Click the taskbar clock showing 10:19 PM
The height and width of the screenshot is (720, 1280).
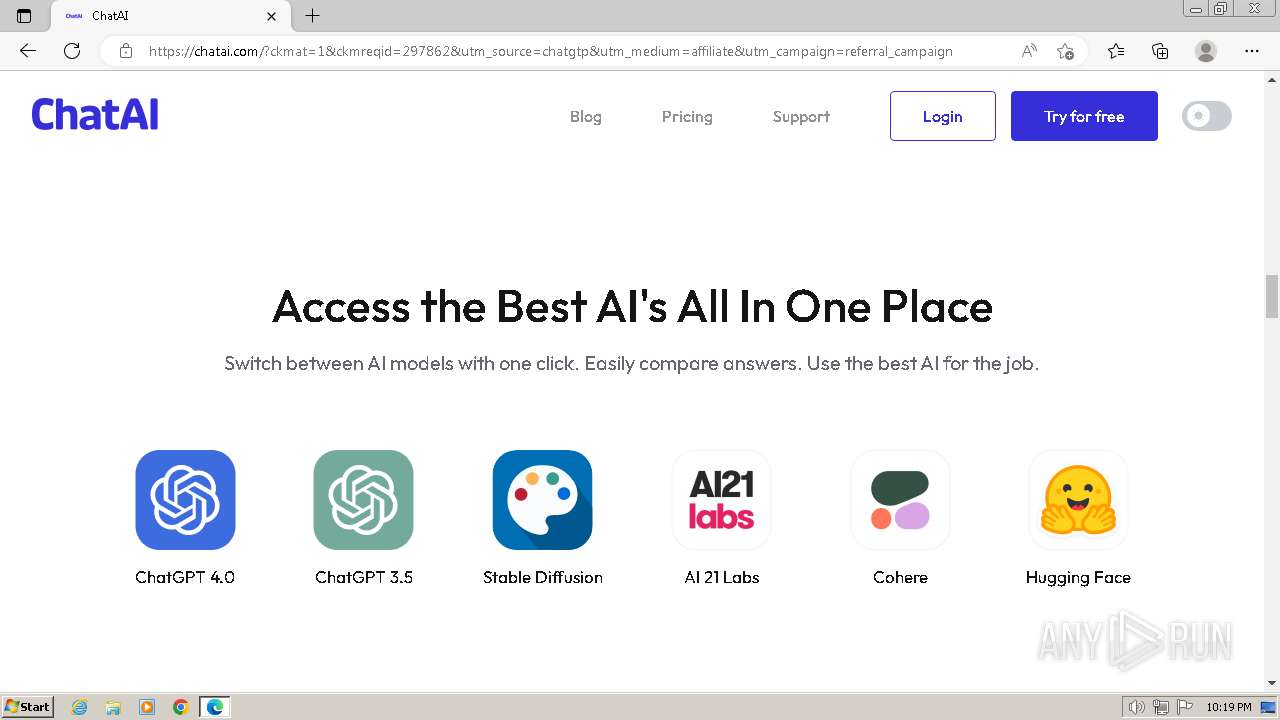1229,707
